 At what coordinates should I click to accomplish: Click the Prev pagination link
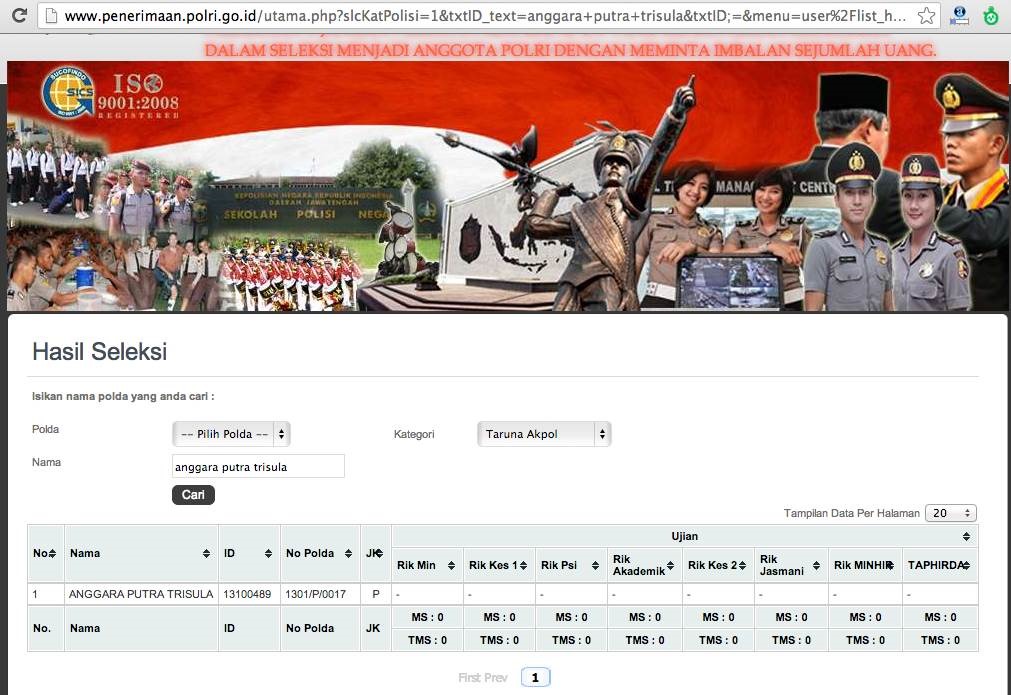click(x=496, y=678)
